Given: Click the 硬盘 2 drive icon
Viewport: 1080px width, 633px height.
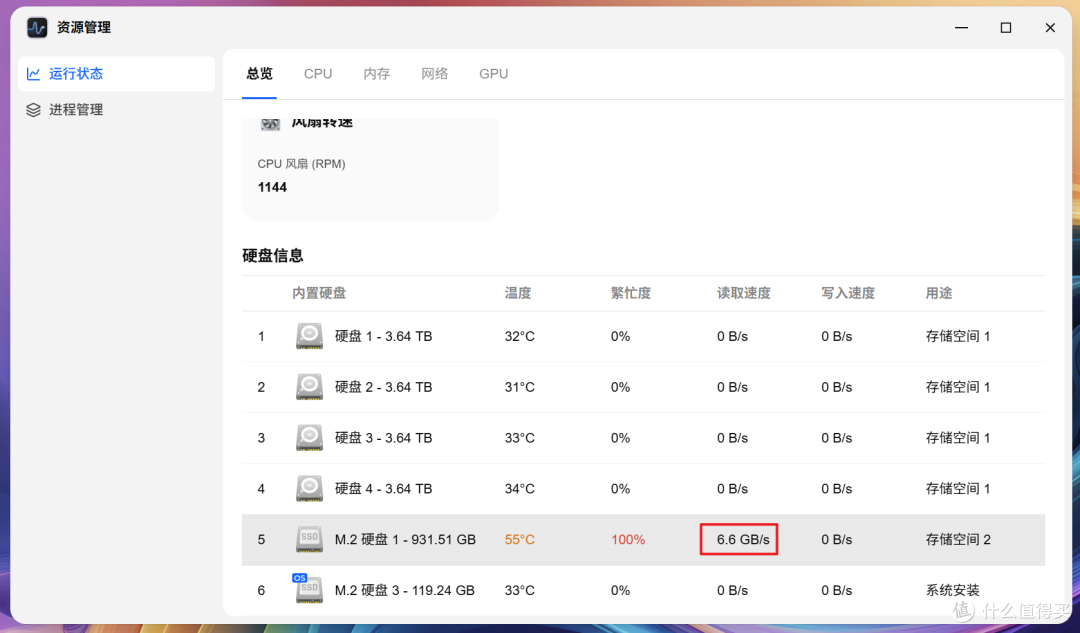Looking at the screenshot, I should coord(309,387).
